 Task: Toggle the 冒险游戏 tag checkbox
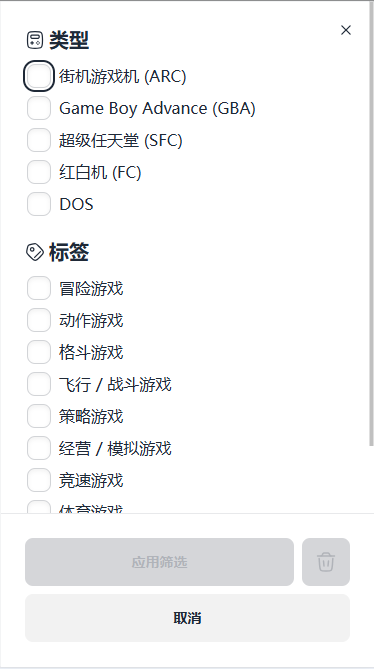pos(39,288)
